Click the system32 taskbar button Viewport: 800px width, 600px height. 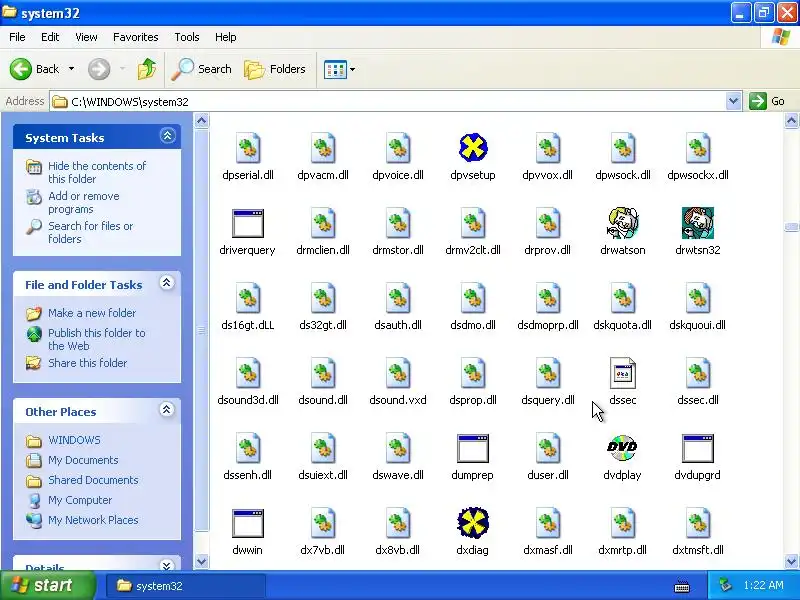(186, 586)
